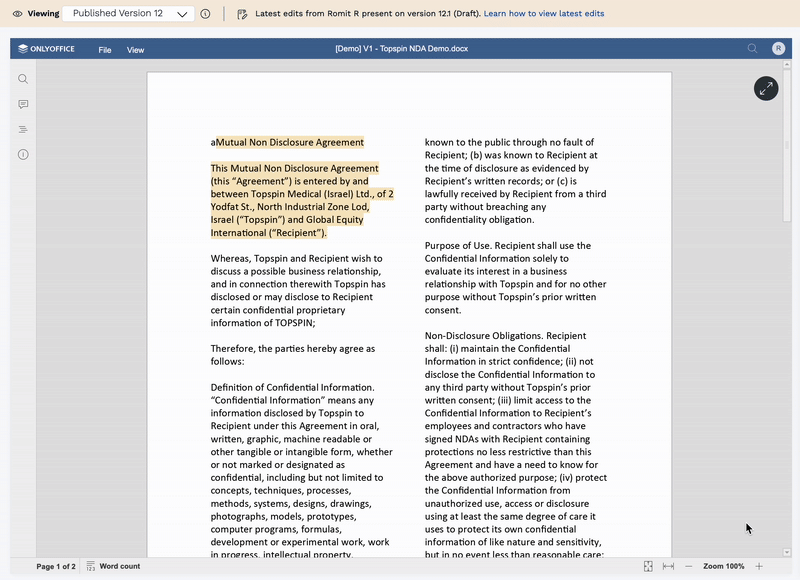The image size is (800, 580).
Task: Click Fit to page icon
Action: (648, 566)
